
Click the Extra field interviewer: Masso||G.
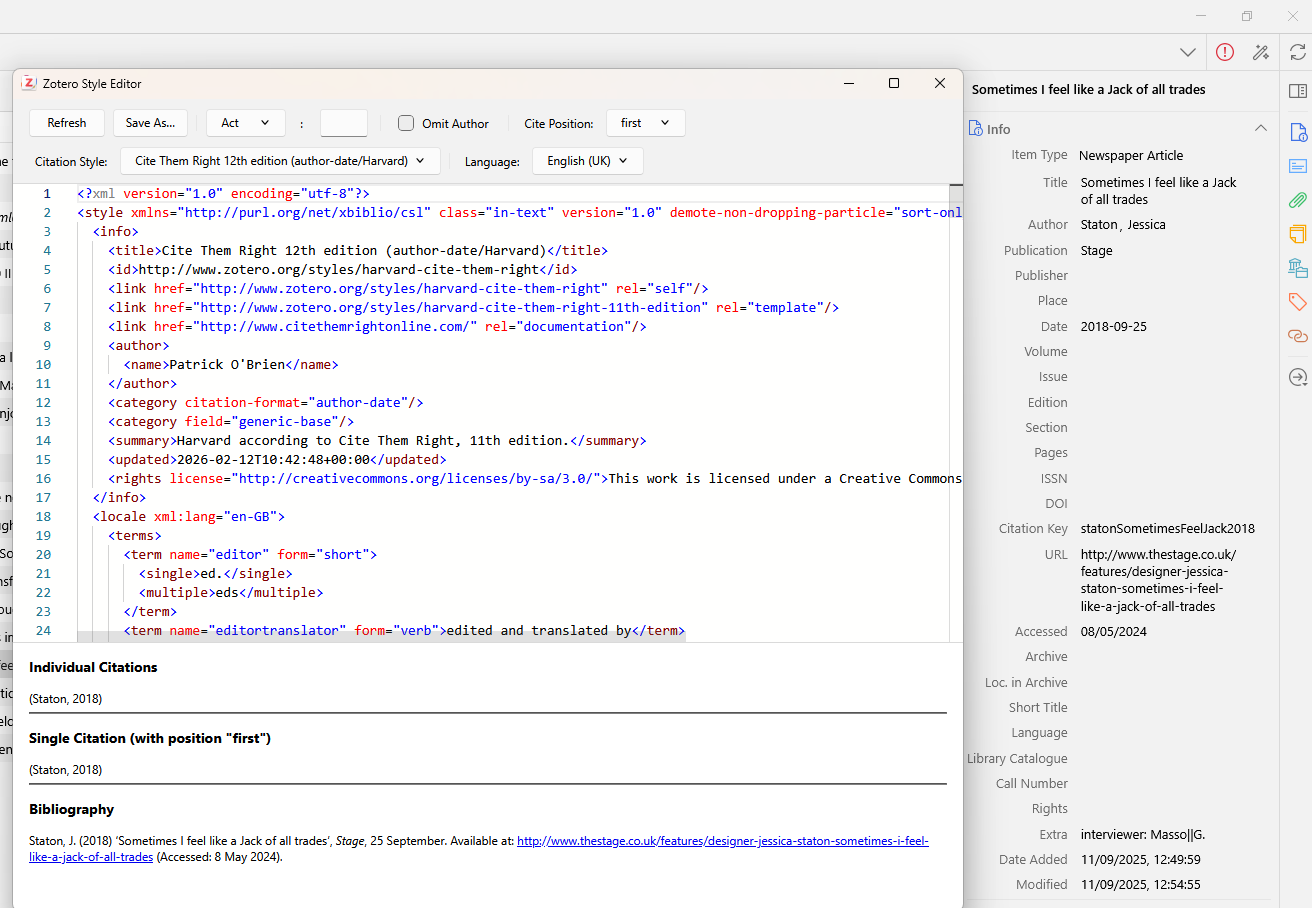pyautogui.click(x=1143, y=834)
